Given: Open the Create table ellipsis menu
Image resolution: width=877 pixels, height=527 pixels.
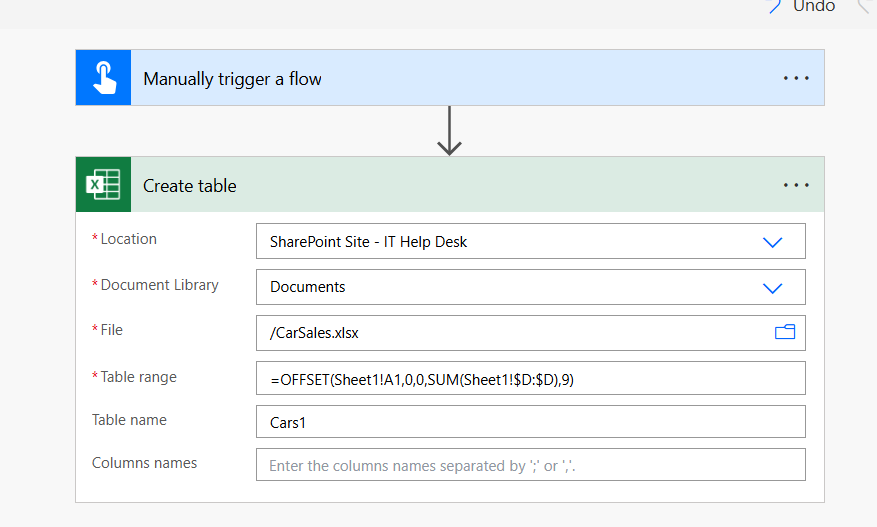Looking at the screenshot, I should click(x=796, y=185).
